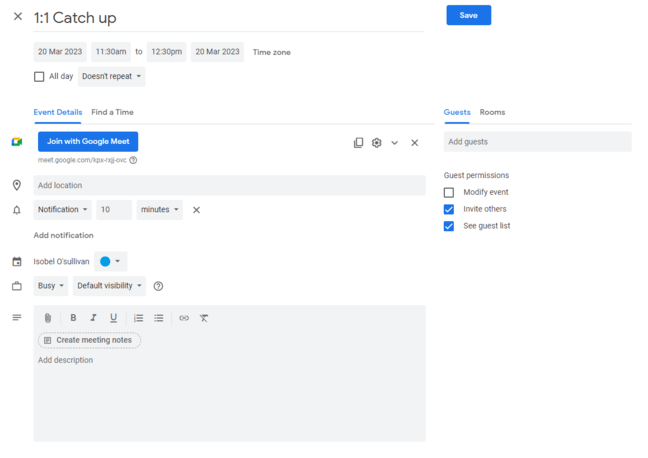Screen dimensions: 648x458
Task: Open visibility help question mark icon
Action: 158,286
